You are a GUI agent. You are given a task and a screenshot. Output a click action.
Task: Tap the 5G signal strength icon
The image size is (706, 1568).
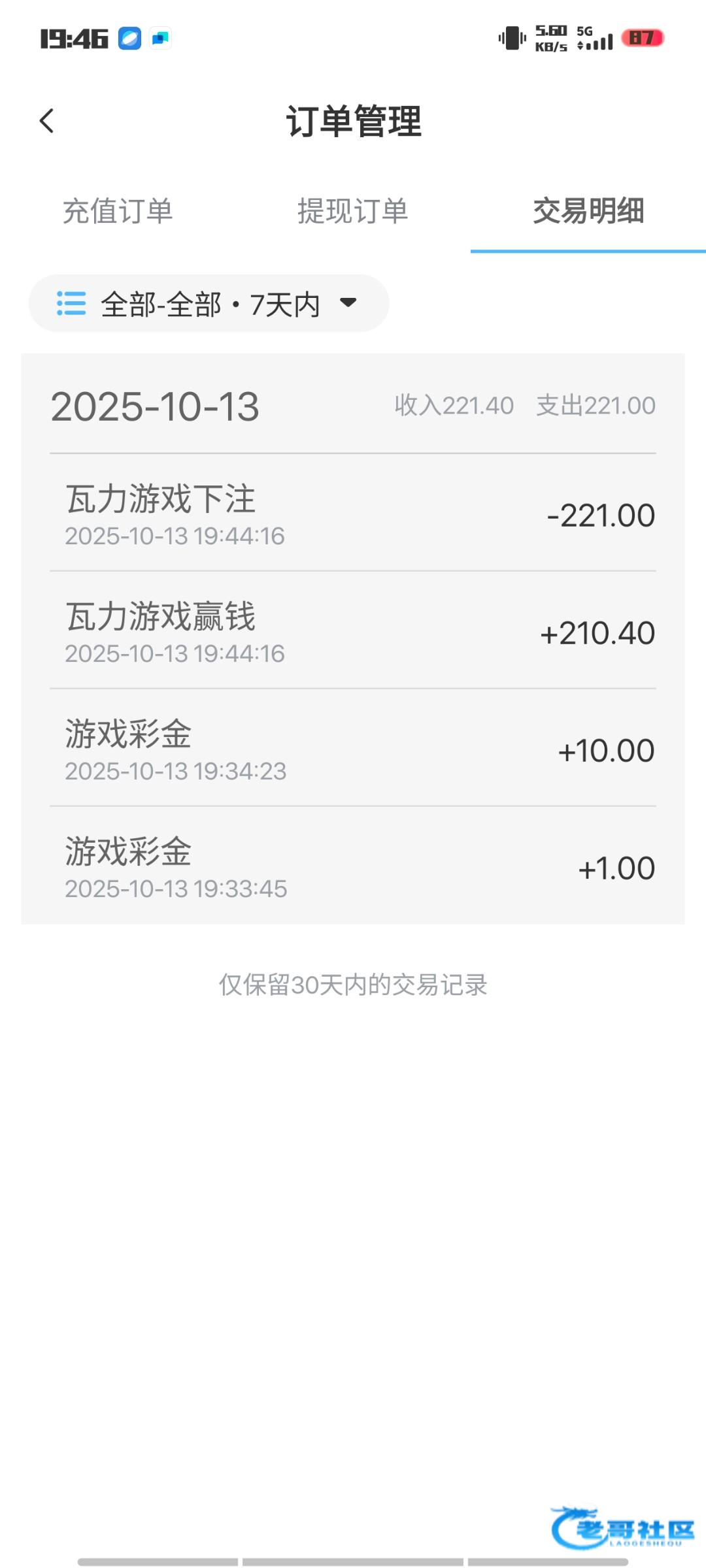tap(595, 39)
